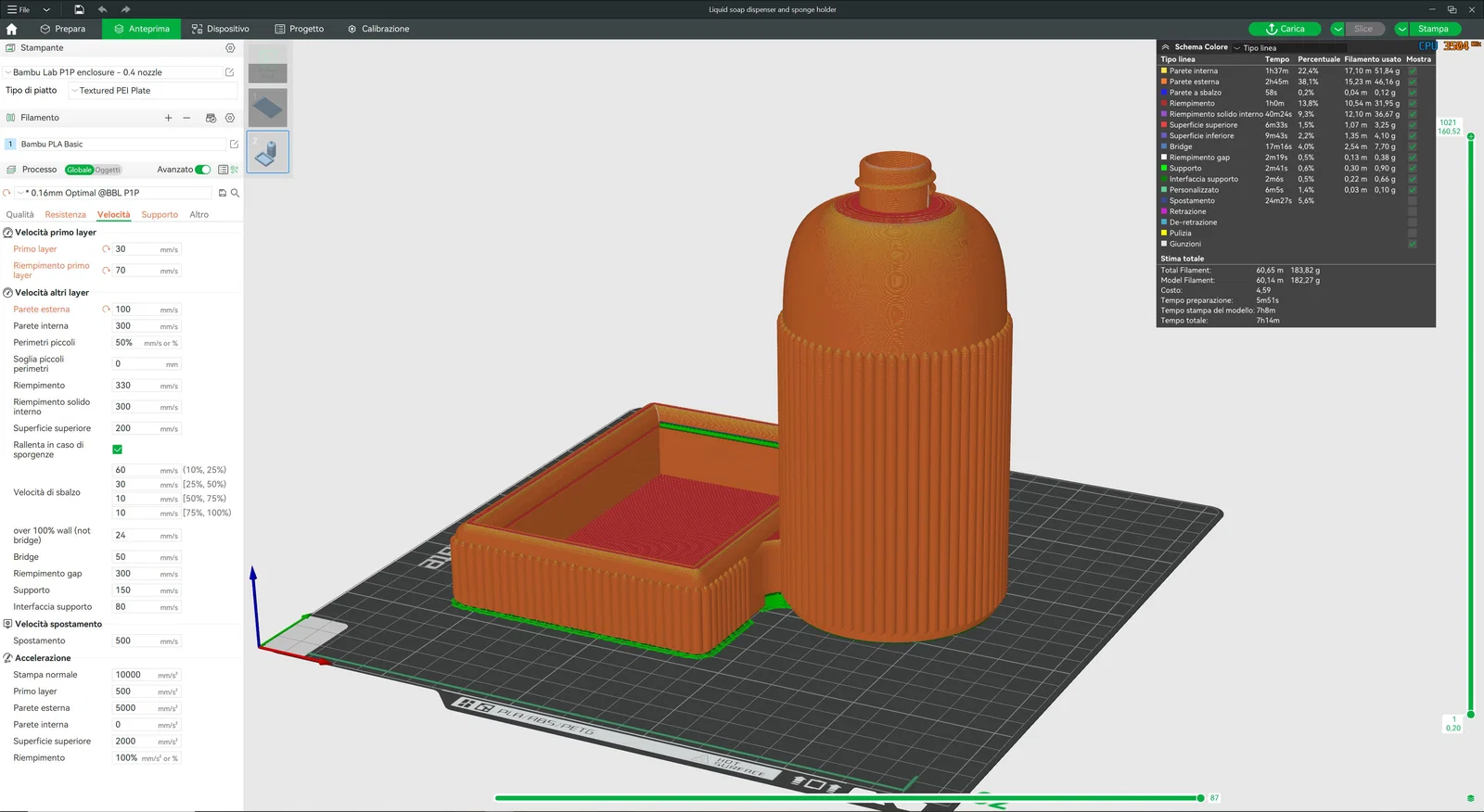Remove a filament with the minus icon
1484x812 pixels.
tap(186, 118)
